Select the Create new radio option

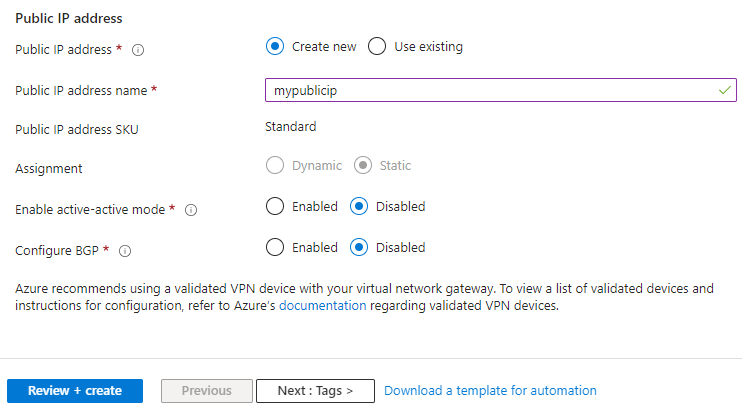coord(275,47)
